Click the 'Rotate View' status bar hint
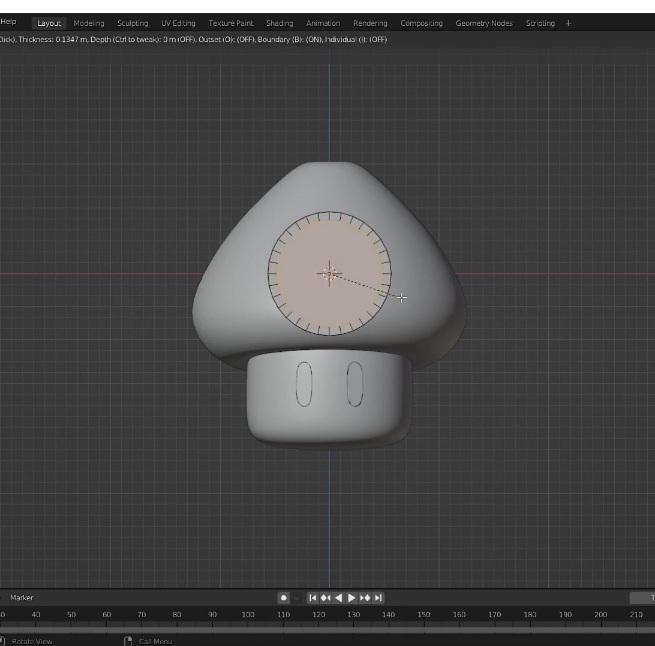 (32, 641)
